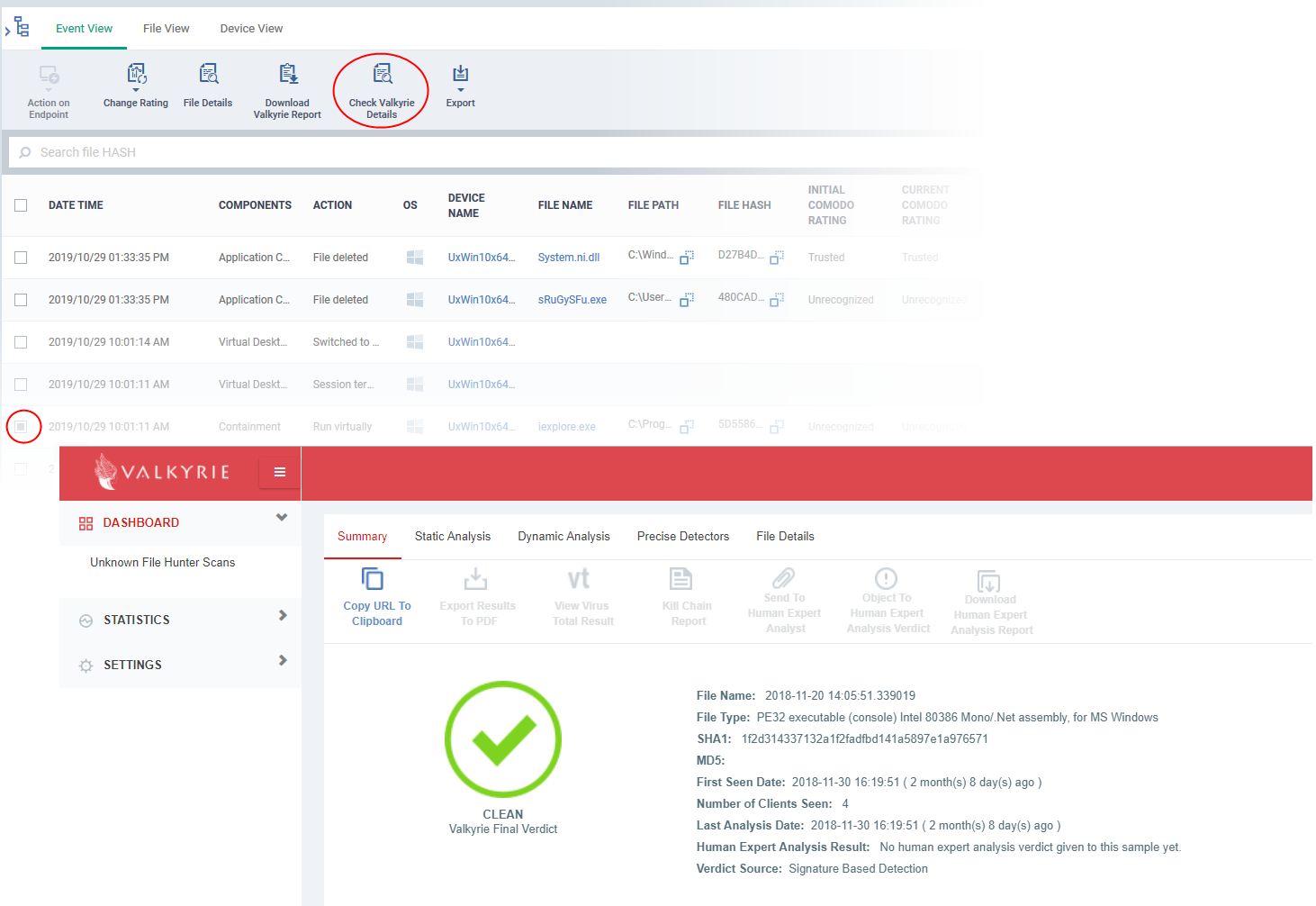Screen dimensions: 1316x906
Task: Click the Dashboard grid icon
Action: pyautogui.click(x=86, y=523)
